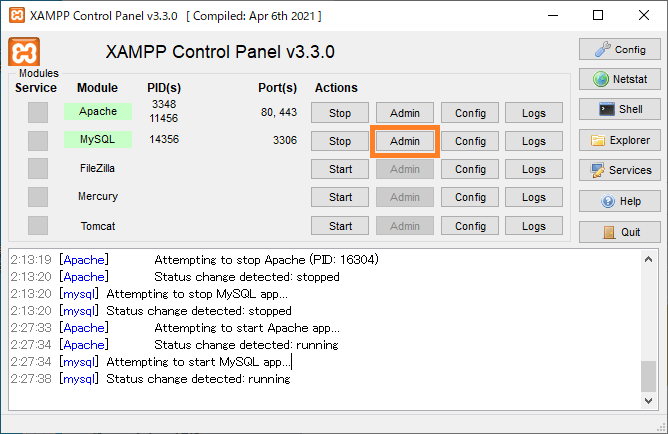View the MySQL Logs
Image resolution: width=668 pixels, height=434 pixels.
534,141
